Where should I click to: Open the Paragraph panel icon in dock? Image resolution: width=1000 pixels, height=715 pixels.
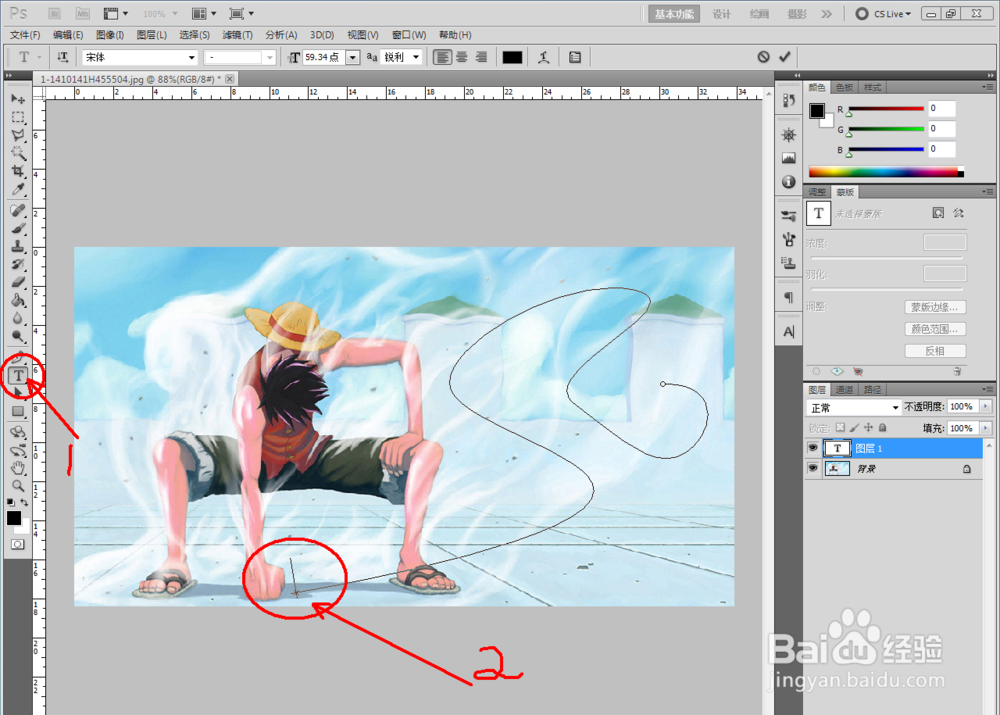coord(789,297)
